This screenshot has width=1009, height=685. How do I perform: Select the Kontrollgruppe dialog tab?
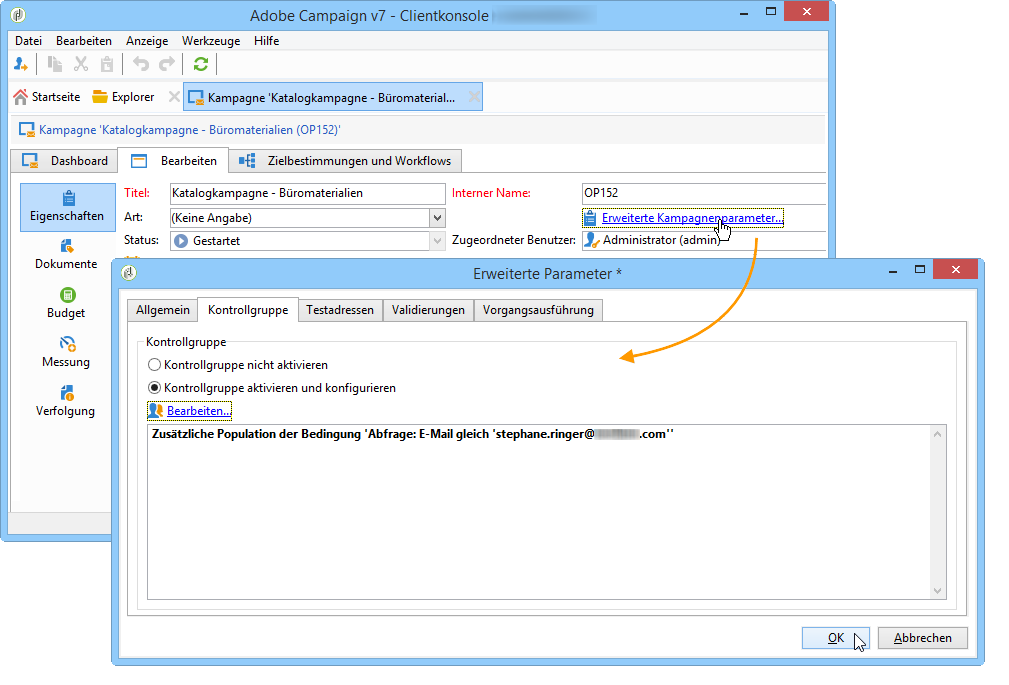tap(248, 310)
